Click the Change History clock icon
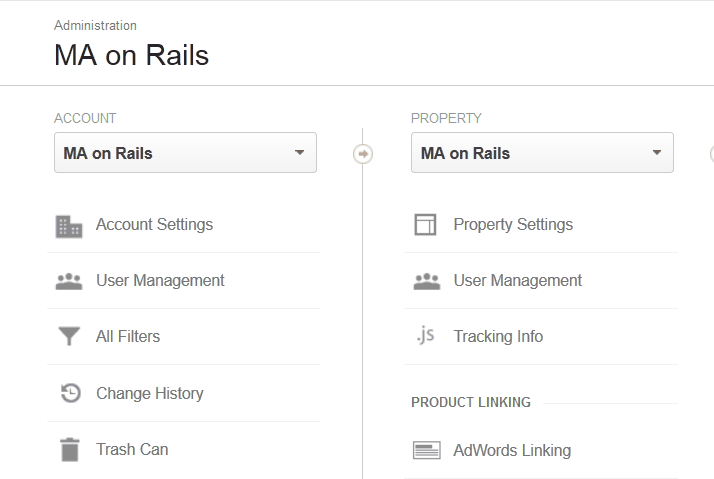 (x=70, y=394)
